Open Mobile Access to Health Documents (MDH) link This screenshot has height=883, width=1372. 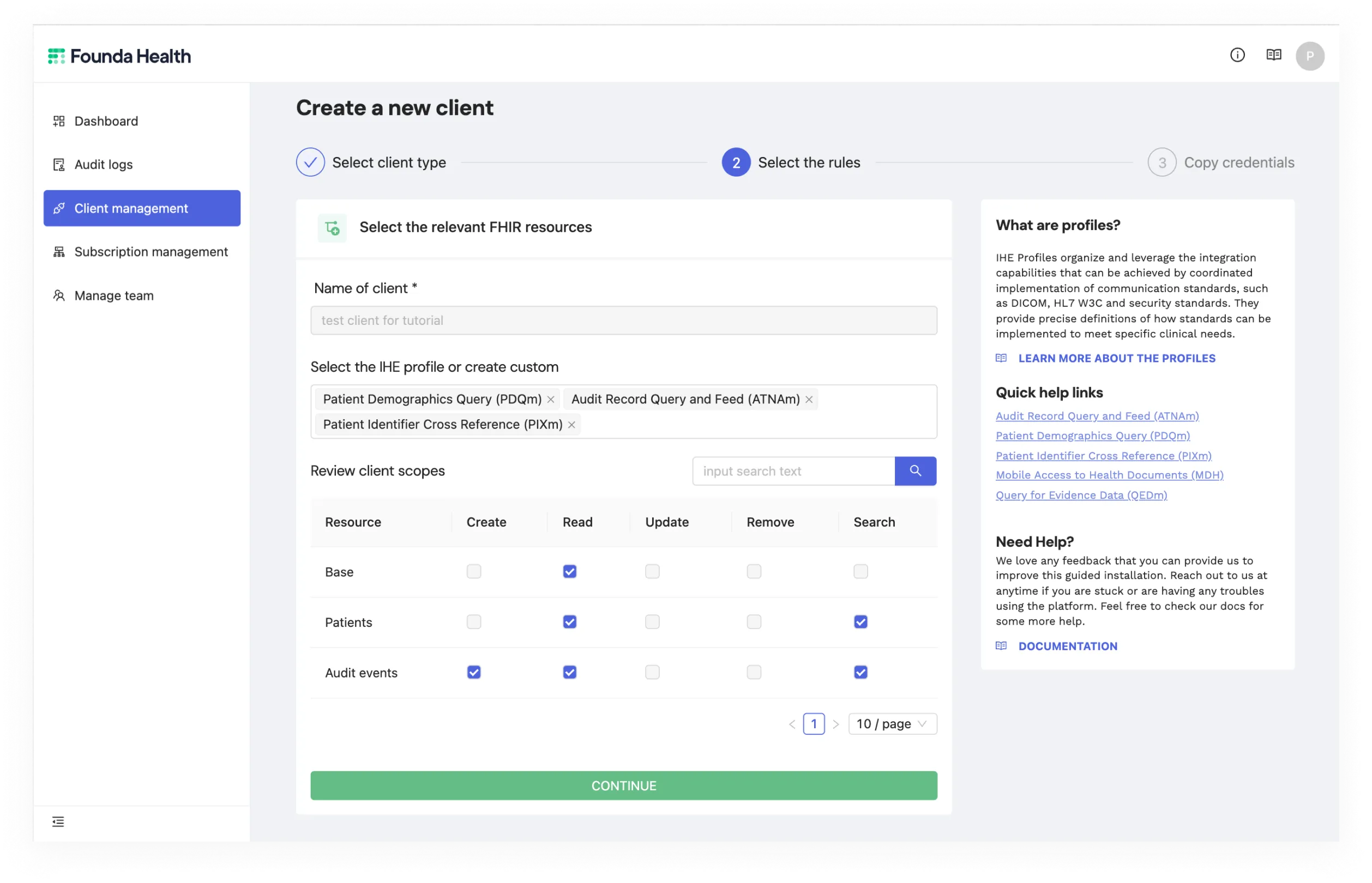click(1109, 475)
